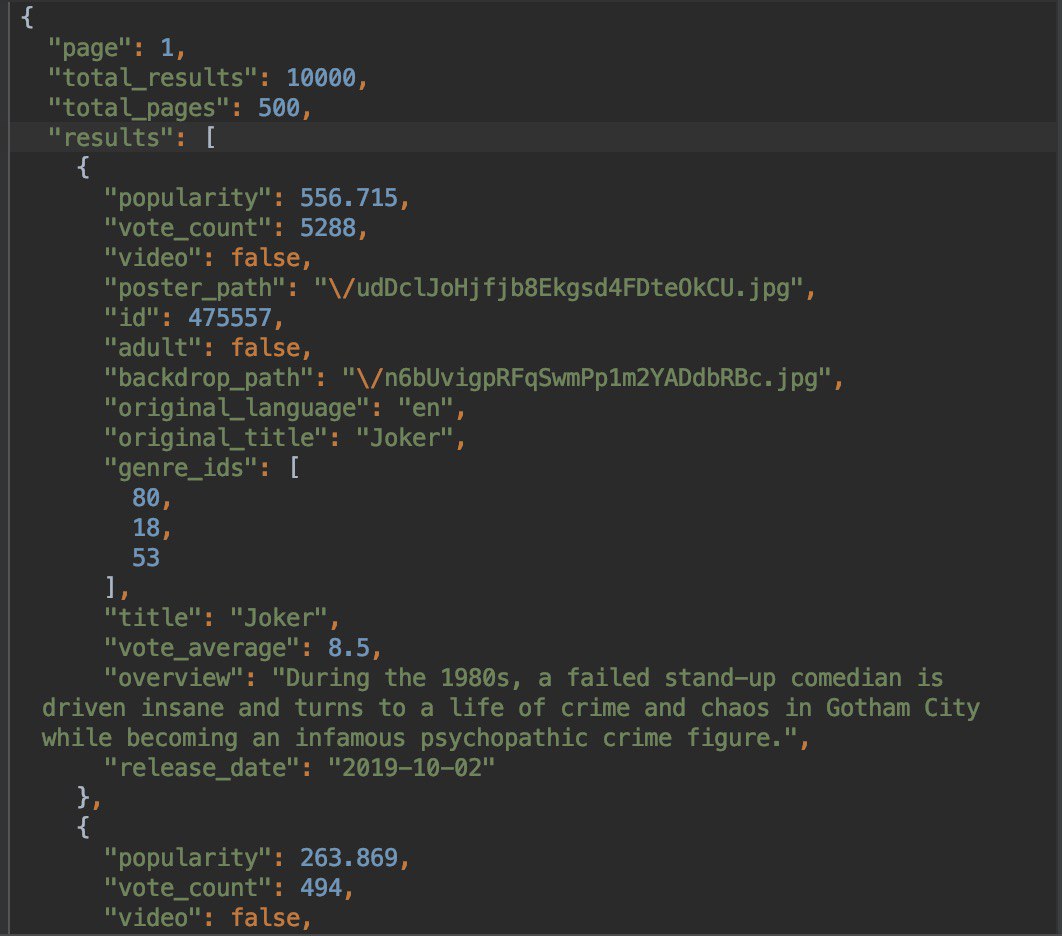
Task: Click the closing brace of the first result
Action: click(x=83, y=797)
